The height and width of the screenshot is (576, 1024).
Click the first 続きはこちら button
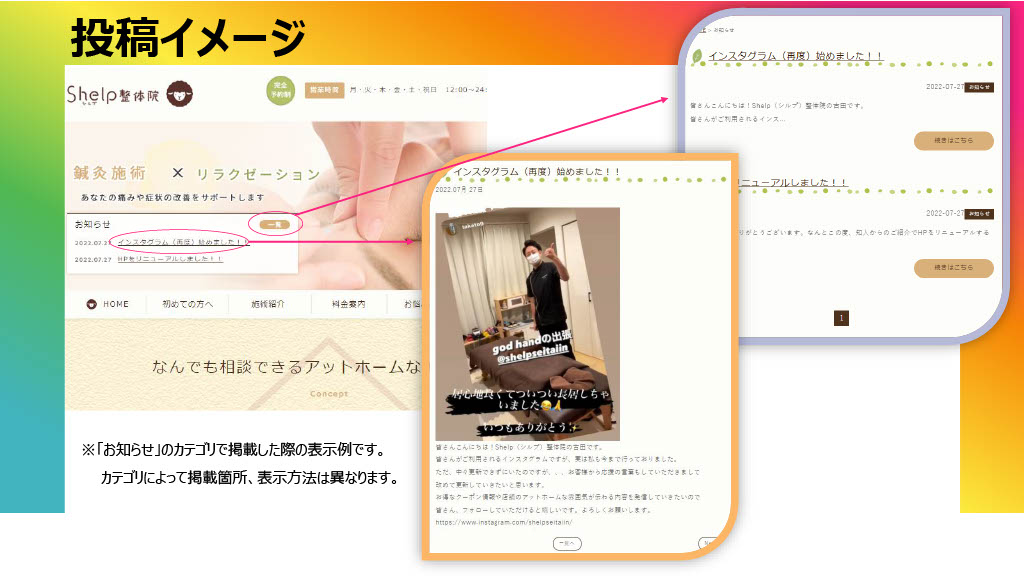953,141
